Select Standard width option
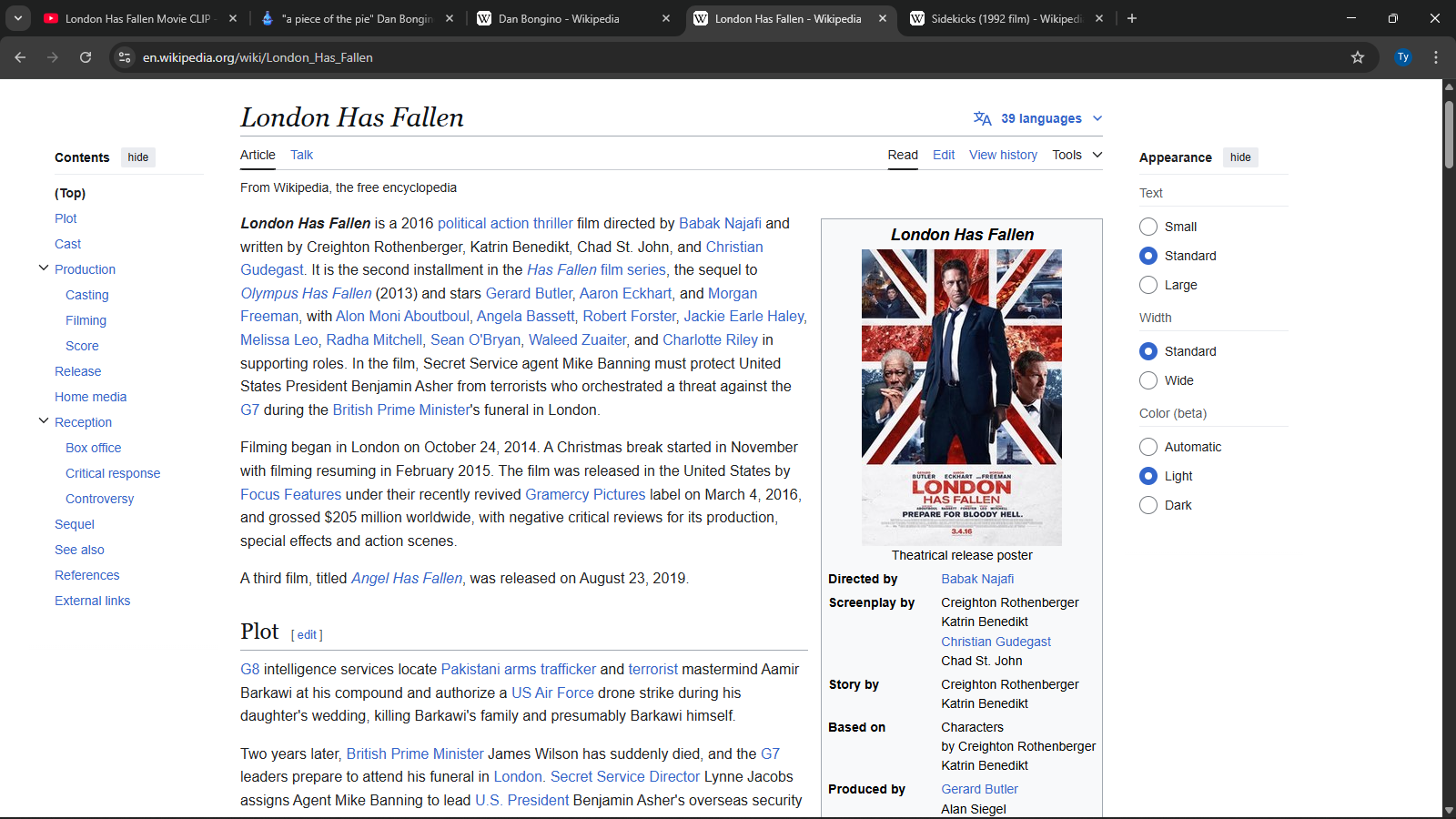The height and width of the screenshot is (819, 1456). coord(1148,351)
